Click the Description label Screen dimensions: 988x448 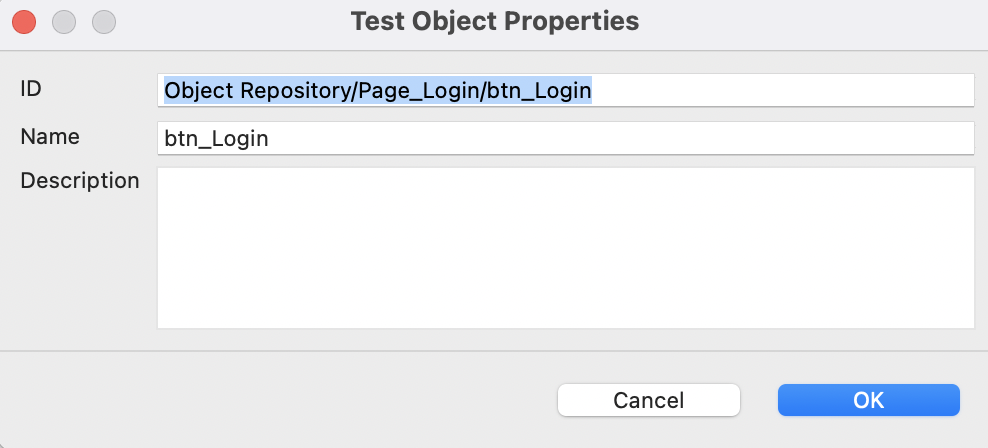click(x=80, y=181)
